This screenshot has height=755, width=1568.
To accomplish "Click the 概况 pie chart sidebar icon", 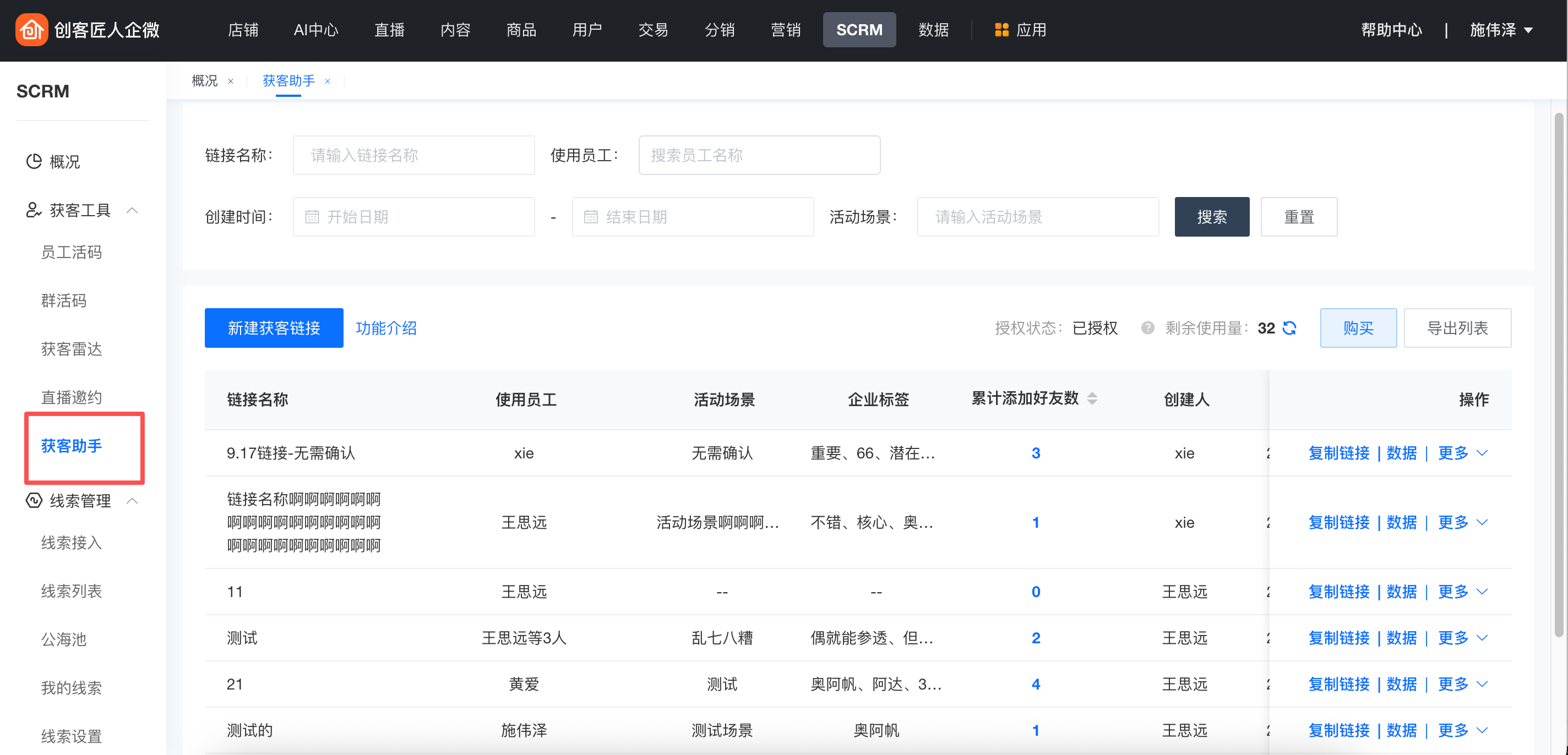I will pos(34,161).
